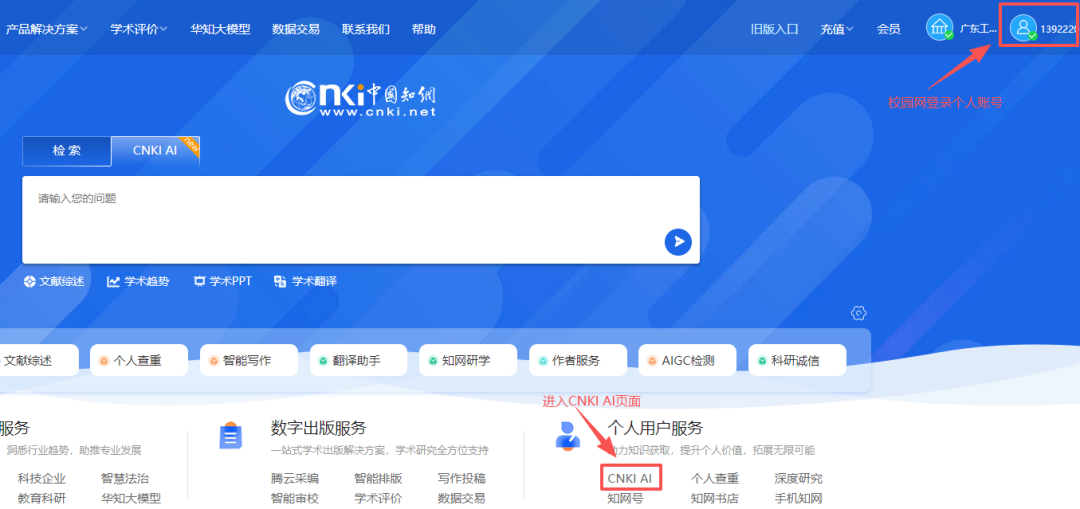Expand the 充值 dropdown menu

coord(837,29)
